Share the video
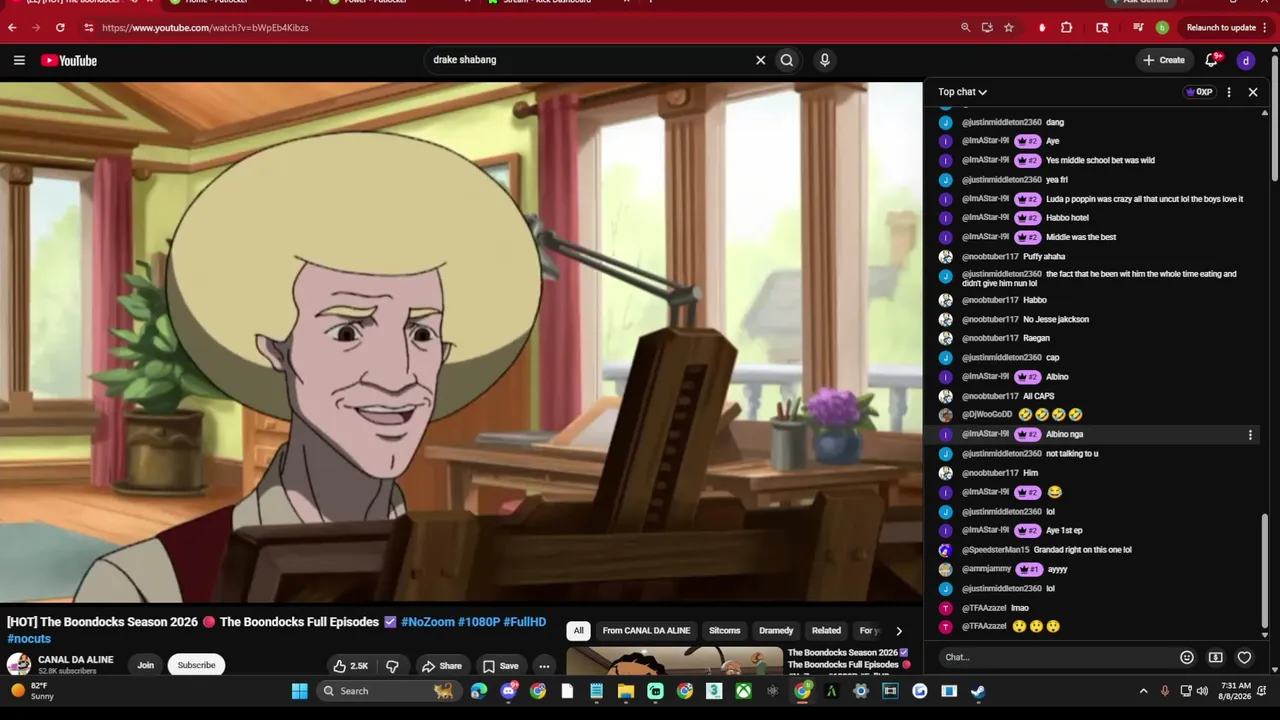Image resolution: width=1280 pixels, height=720 pixels. click(441, 666)
